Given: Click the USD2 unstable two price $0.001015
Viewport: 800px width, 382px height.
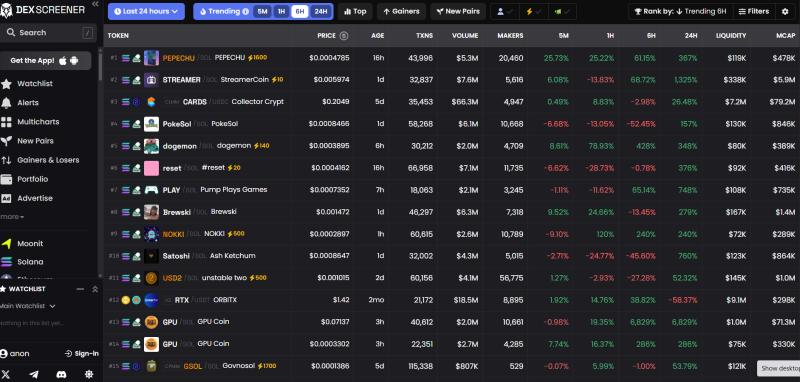Looking at the screenshot, I should (333, 278).
